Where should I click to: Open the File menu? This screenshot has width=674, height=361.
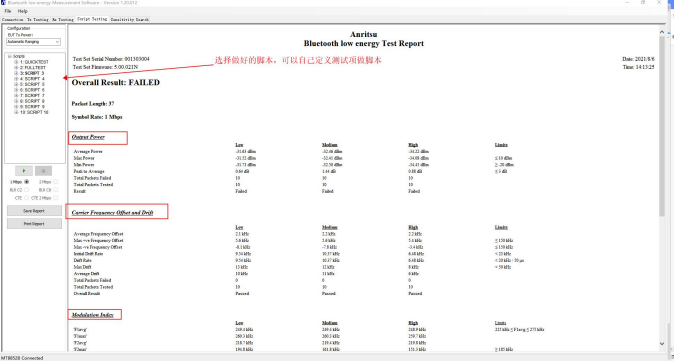(x=8, y=11)
